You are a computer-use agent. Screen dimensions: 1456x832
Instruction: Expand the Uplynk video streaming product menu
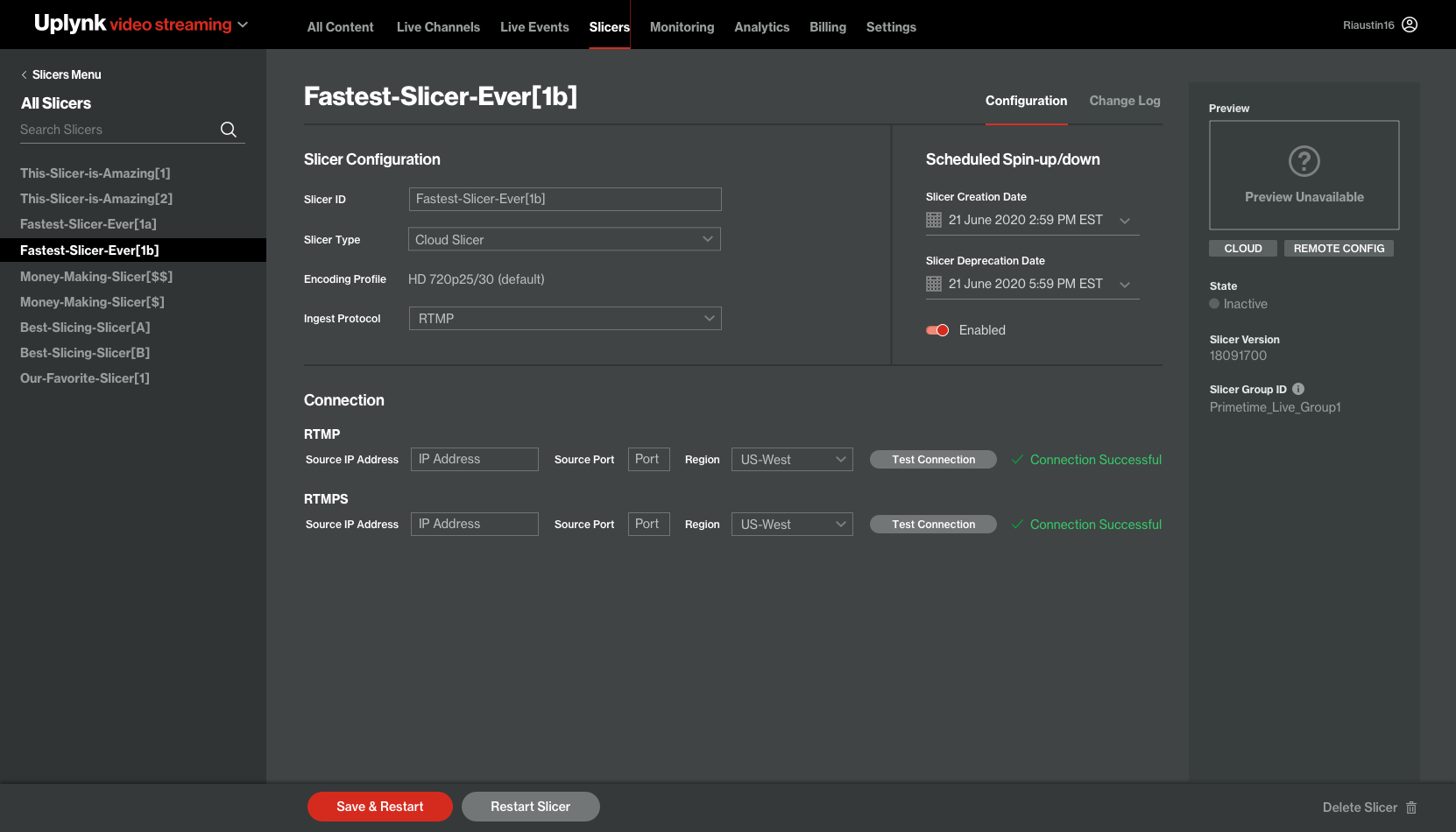click(x=243, y=25)
